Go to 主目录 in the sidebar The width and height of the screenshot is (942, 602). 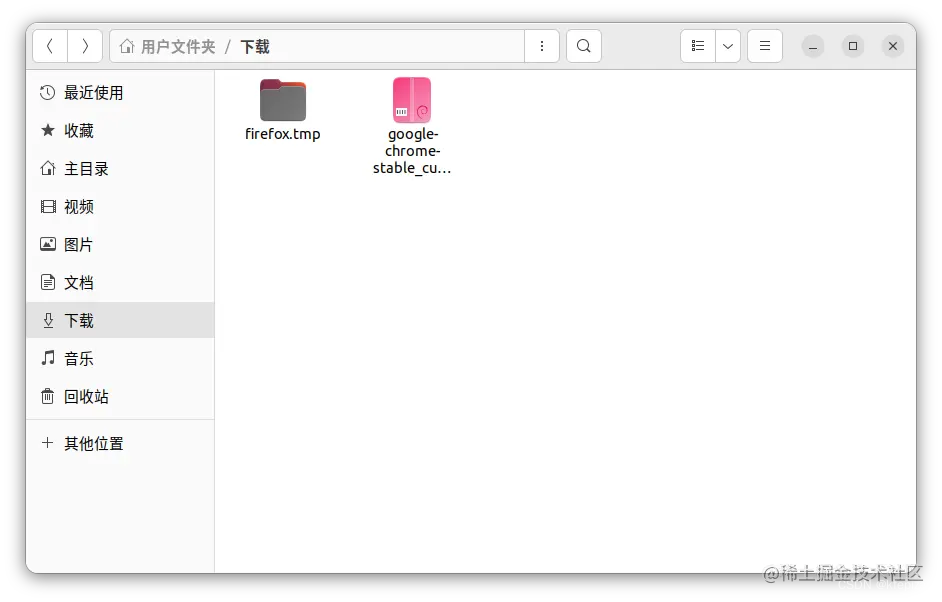click(x=120, y=168)
